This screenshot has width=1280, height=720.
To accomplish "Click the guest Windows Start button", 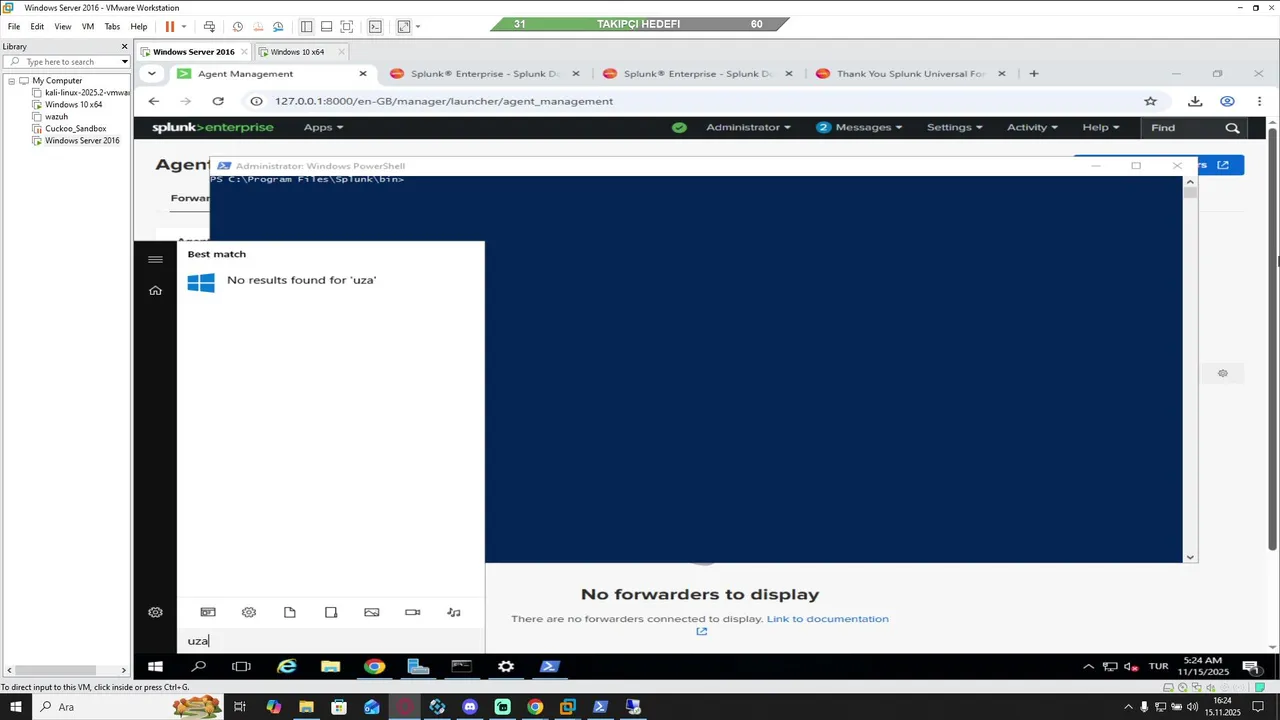I will click(x=155, y=667).
